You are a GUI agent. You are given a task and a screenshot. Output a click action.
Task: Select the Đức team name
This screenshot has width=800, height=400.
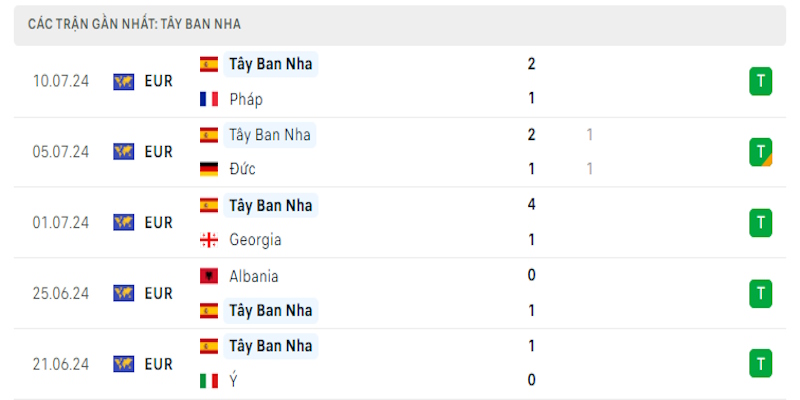242,169
